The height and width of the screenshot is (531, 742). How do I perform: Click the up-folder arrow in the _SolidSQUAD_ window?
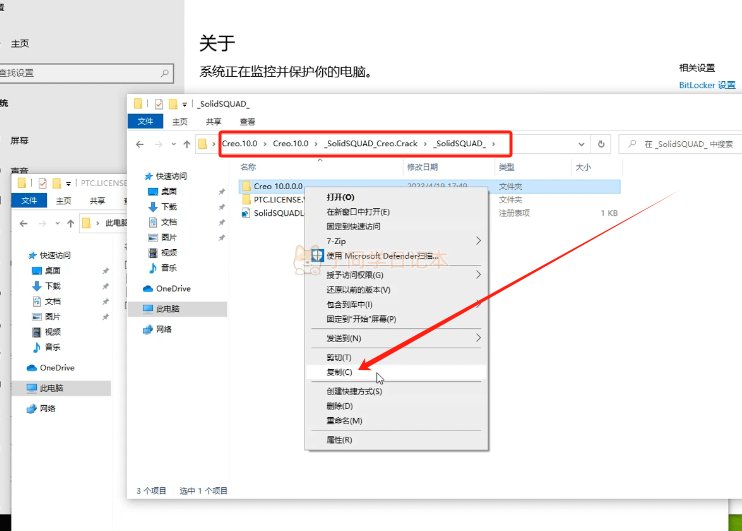click(187, 144)
